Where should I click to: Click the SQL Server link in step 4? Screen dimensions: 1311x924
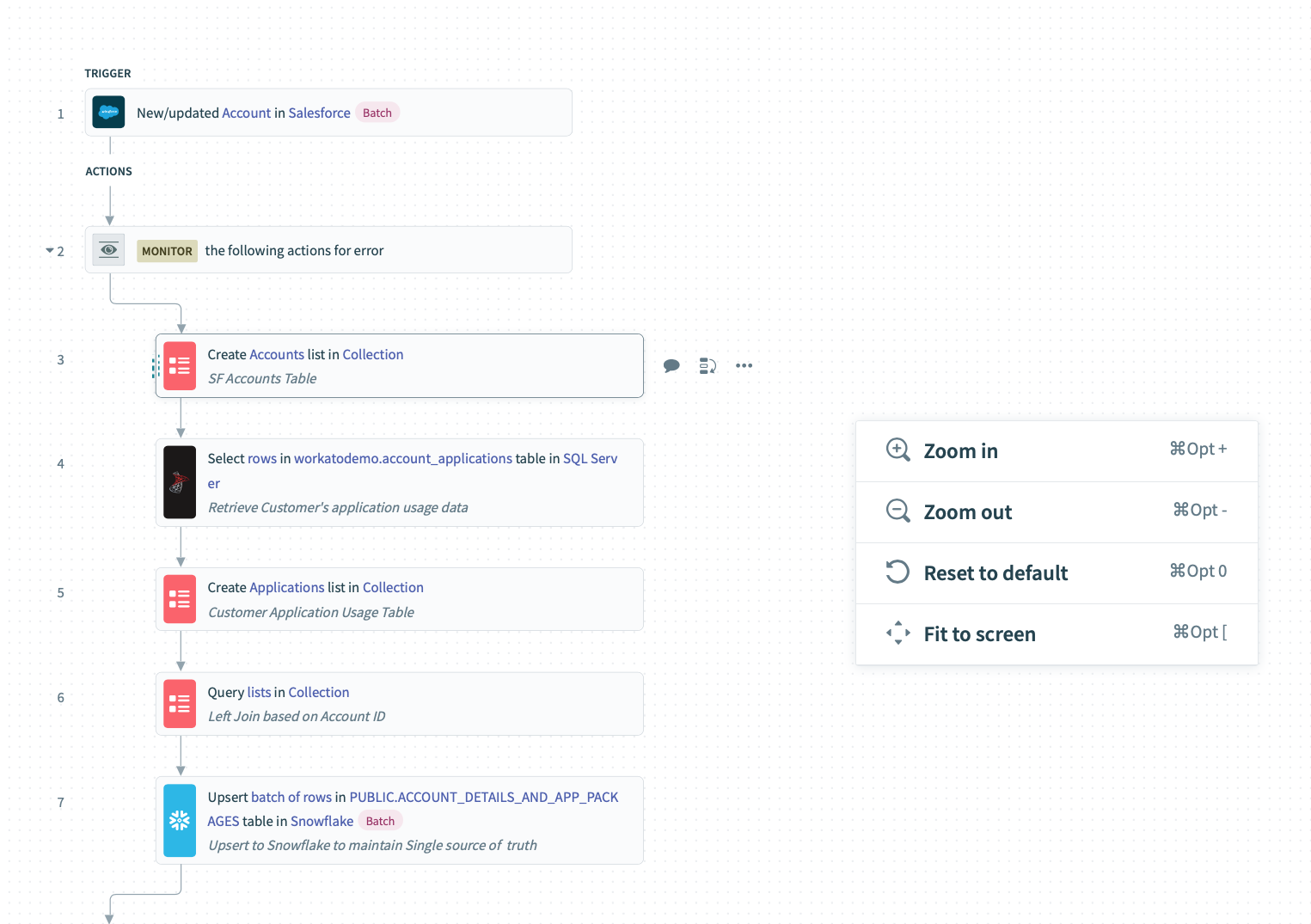tap(590, 458)
